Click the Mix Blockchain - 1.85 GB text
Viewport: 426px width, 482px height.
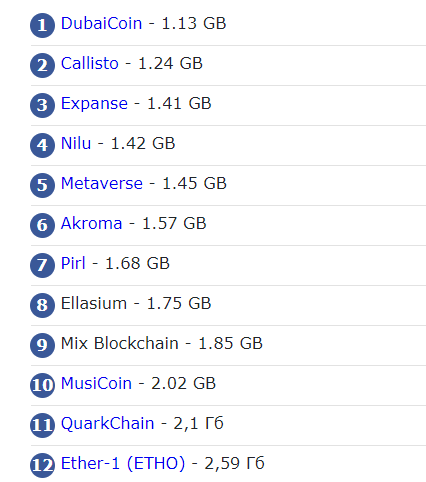point(162,343)
